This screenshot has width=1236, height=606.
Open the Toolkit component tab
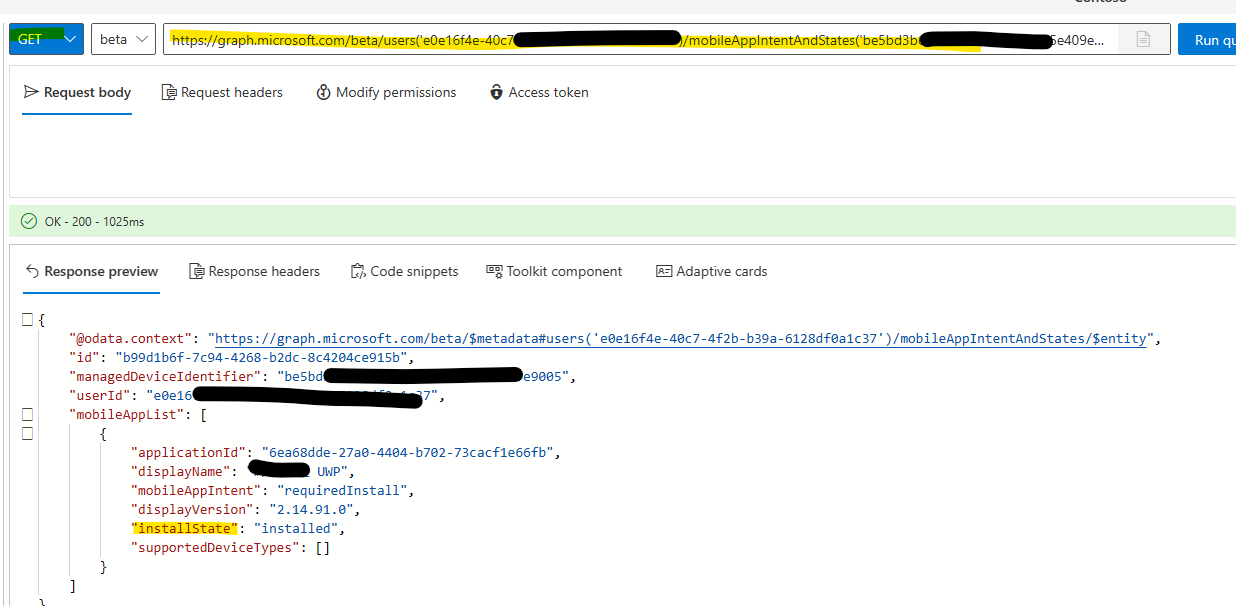click(x=554, y=271)
